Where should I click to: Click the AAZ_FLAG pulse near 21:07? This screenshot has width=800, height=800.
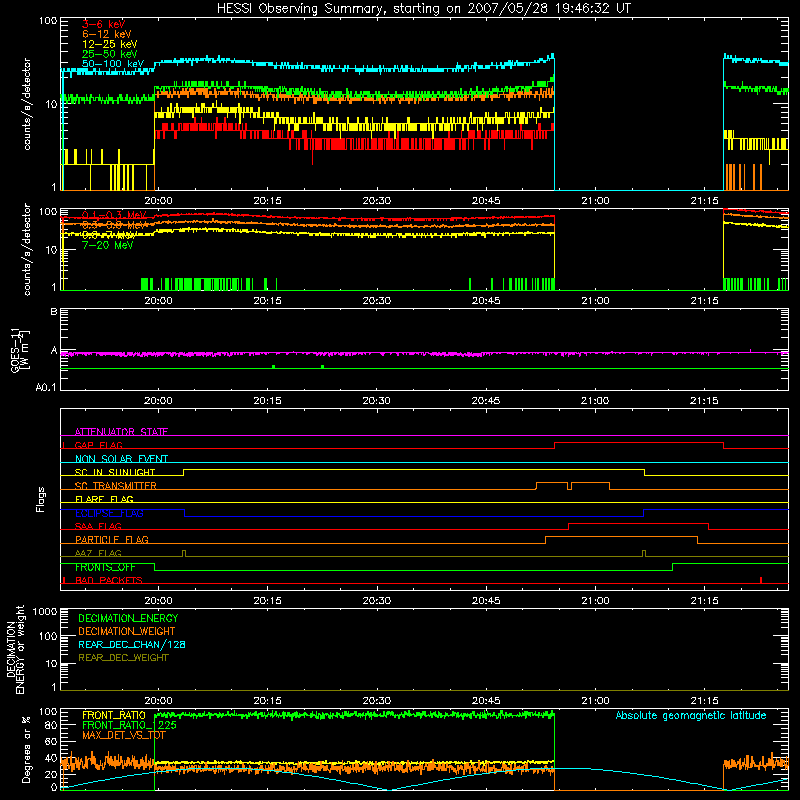(x=644, y=553)
